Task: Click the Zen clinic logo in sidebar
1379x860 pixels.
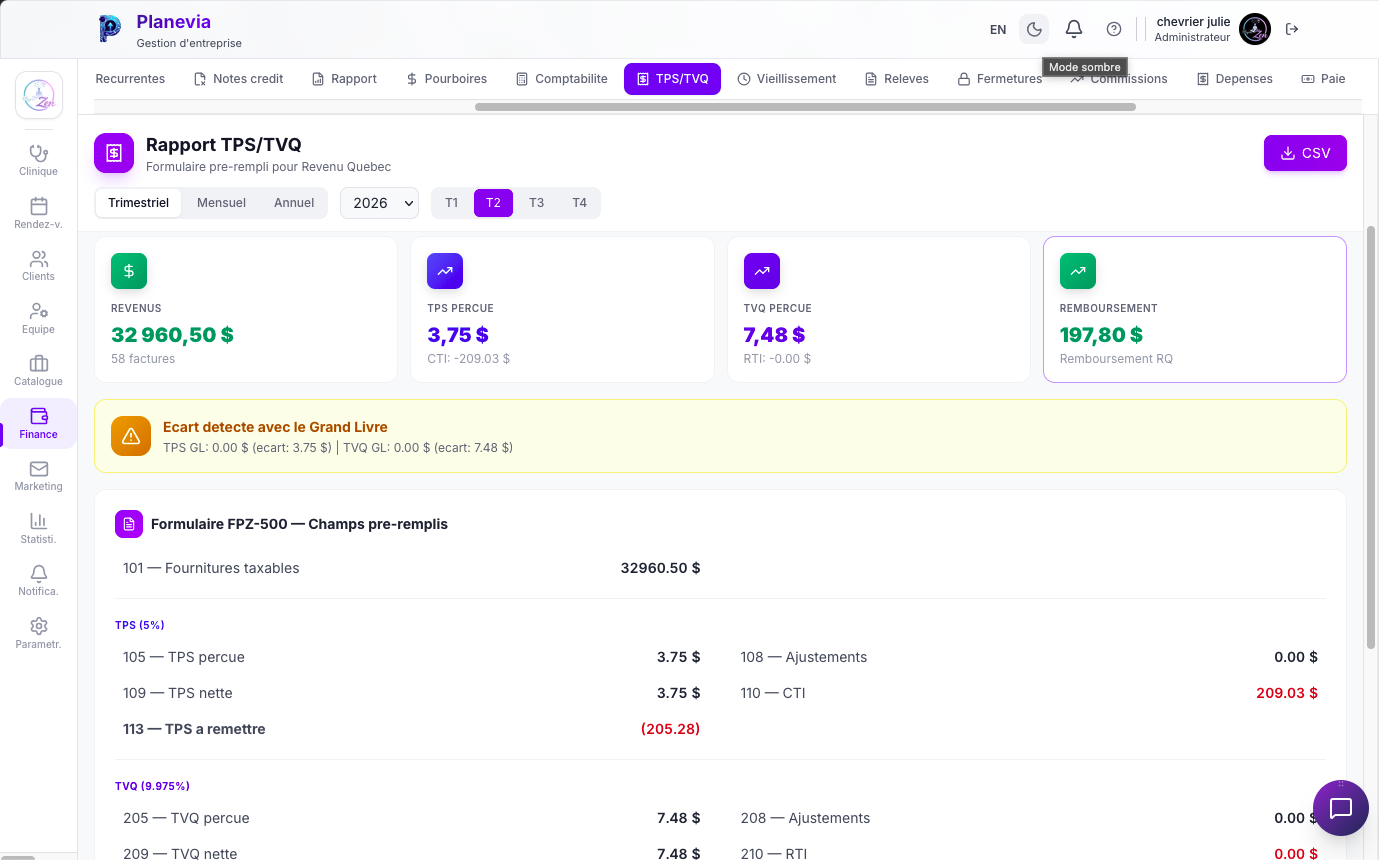Action: pyautogui.click(x=39, y=95)
